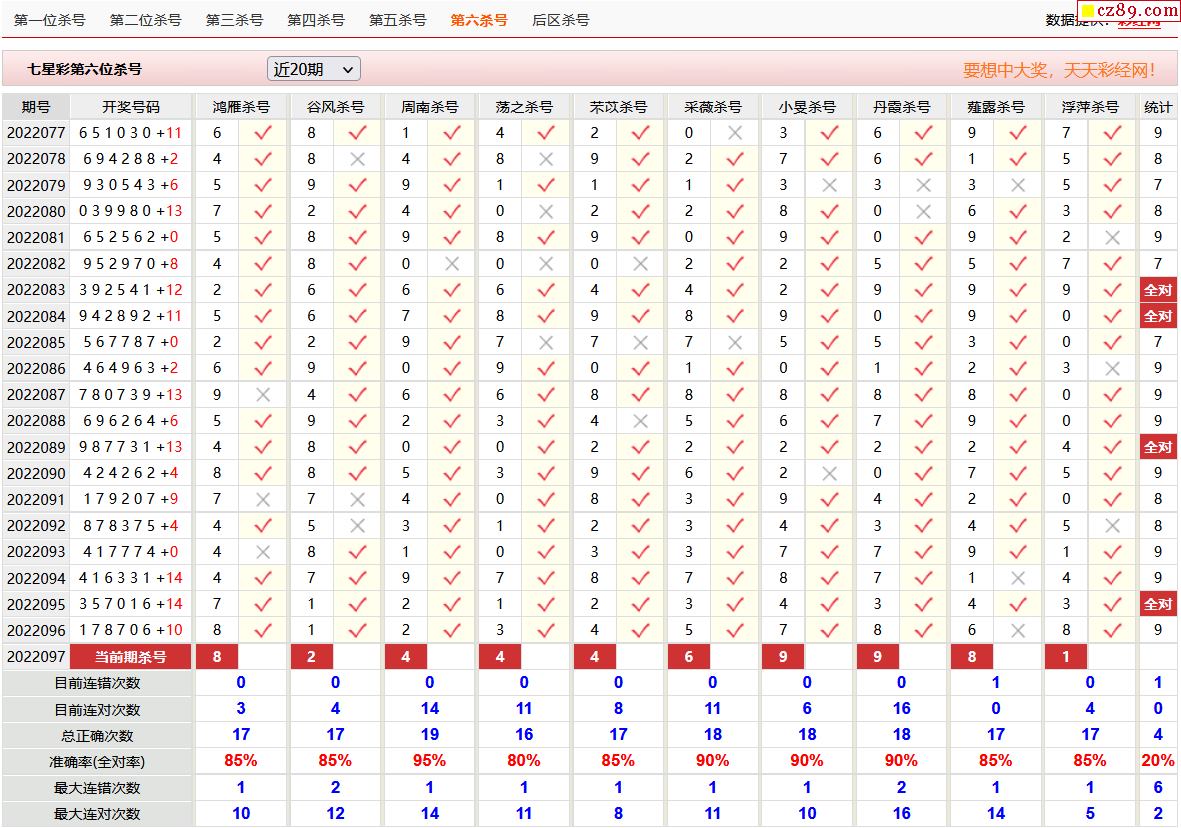The width and height of the screenshot is (1181, 828).
Task: Click the check mark for 周南杀号 in row 2022083
Action: coord(452,290)
